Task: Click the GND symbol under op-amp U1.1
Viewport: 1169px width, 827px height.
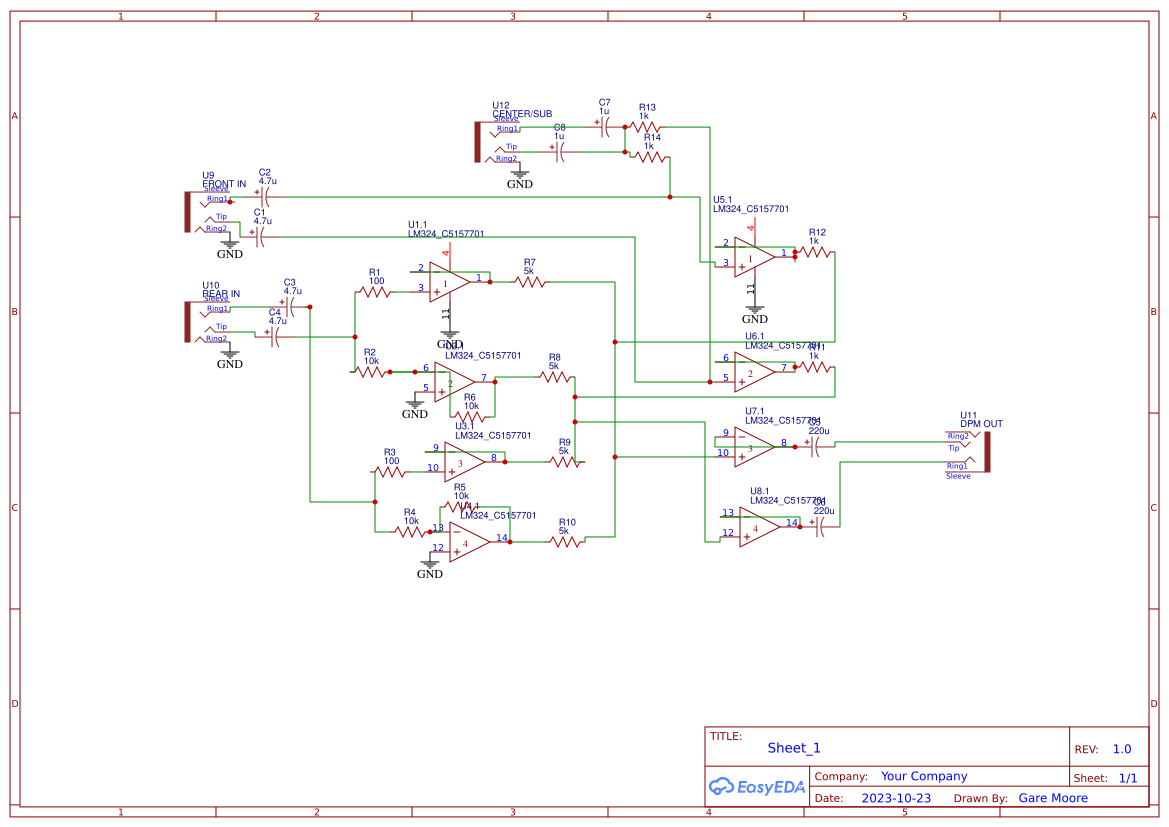Action: pos(449,334)
